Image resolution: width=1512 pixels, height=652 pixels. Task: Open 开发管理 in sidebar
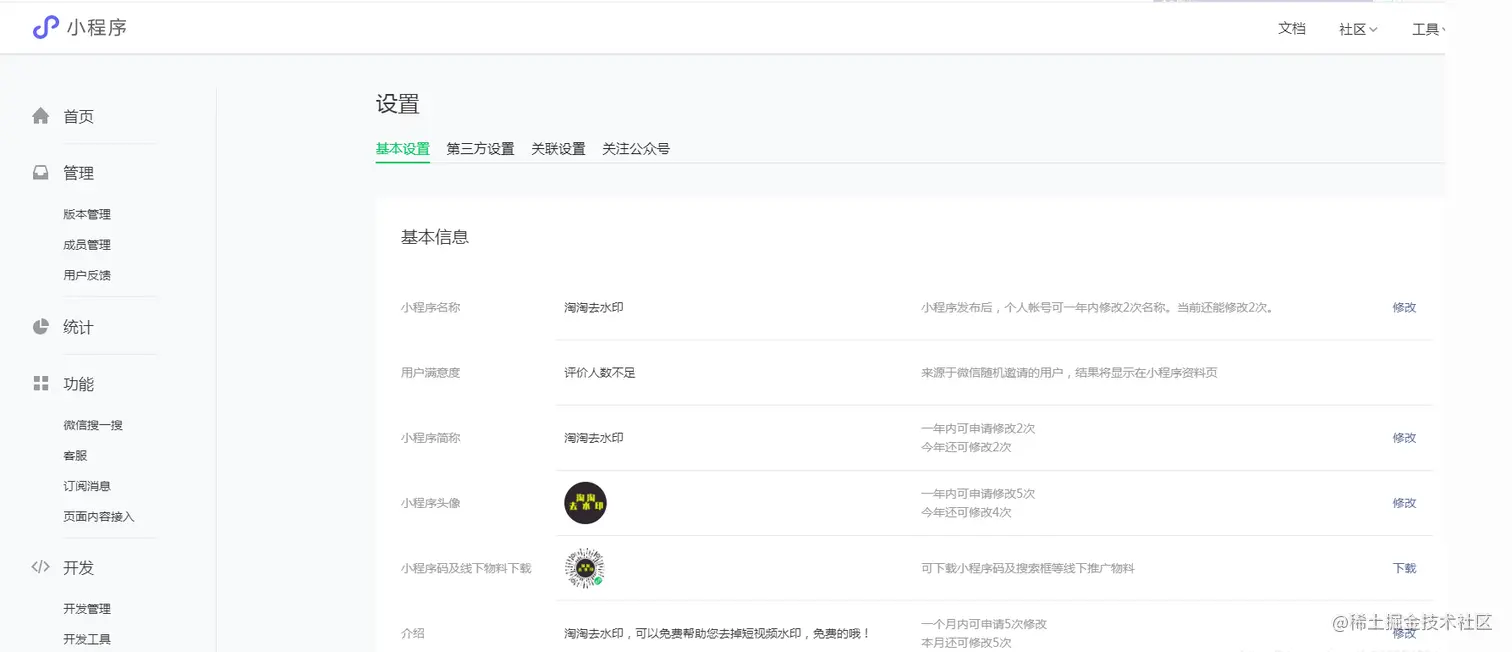87,609
